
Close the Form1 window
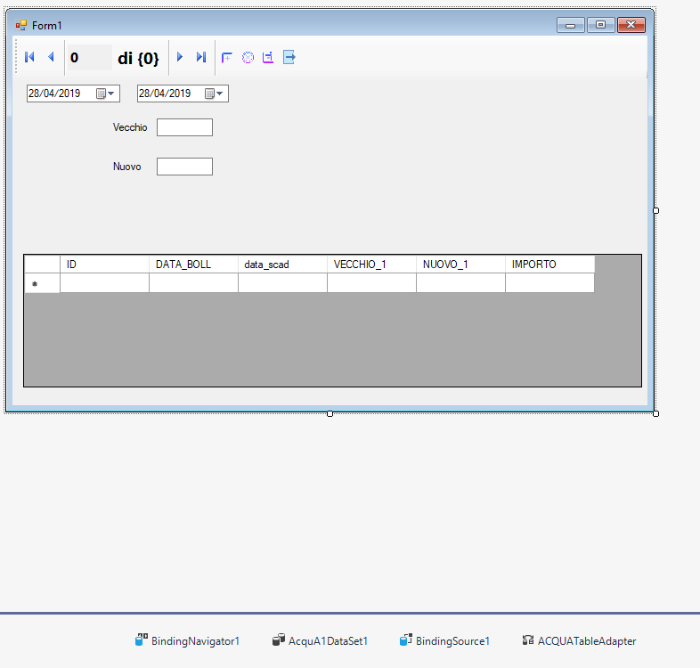pos(631,25)
